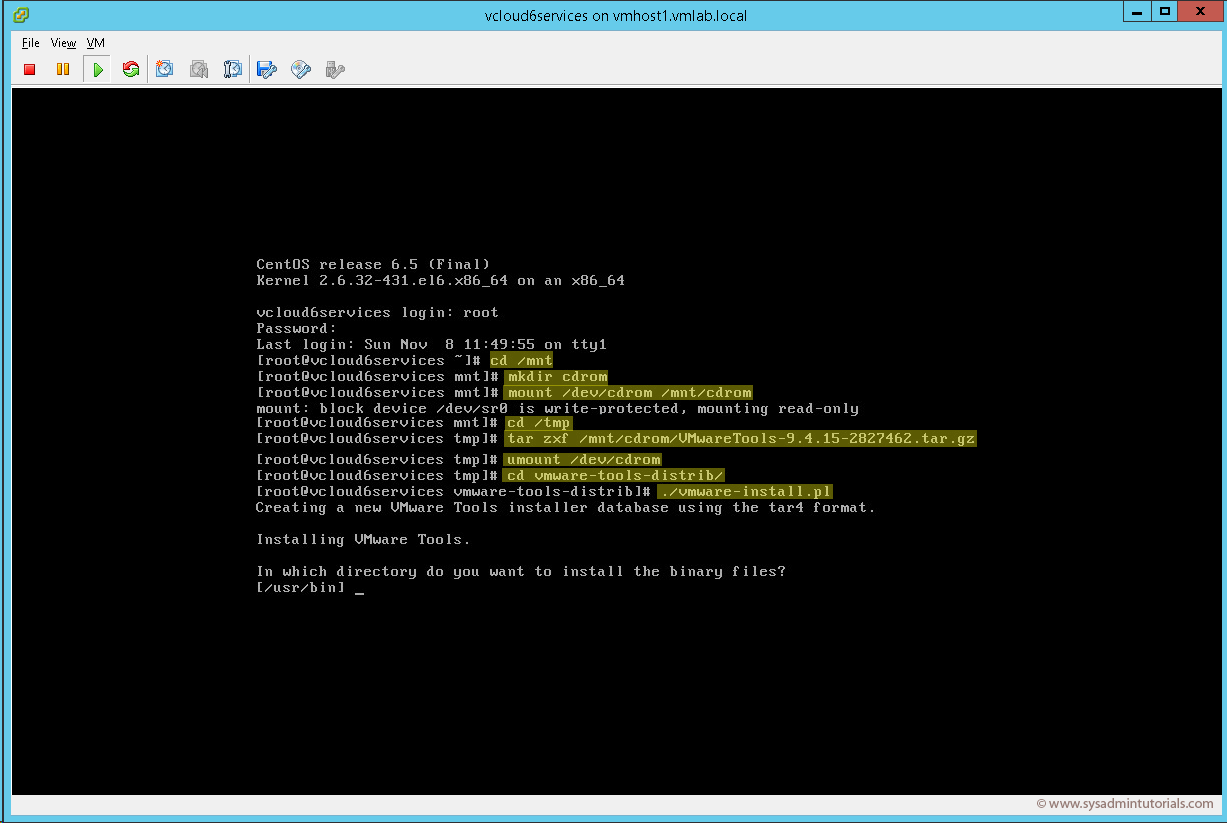Suspend the virtual machine
Screen dimensions: 1227x823
[62, 69]
